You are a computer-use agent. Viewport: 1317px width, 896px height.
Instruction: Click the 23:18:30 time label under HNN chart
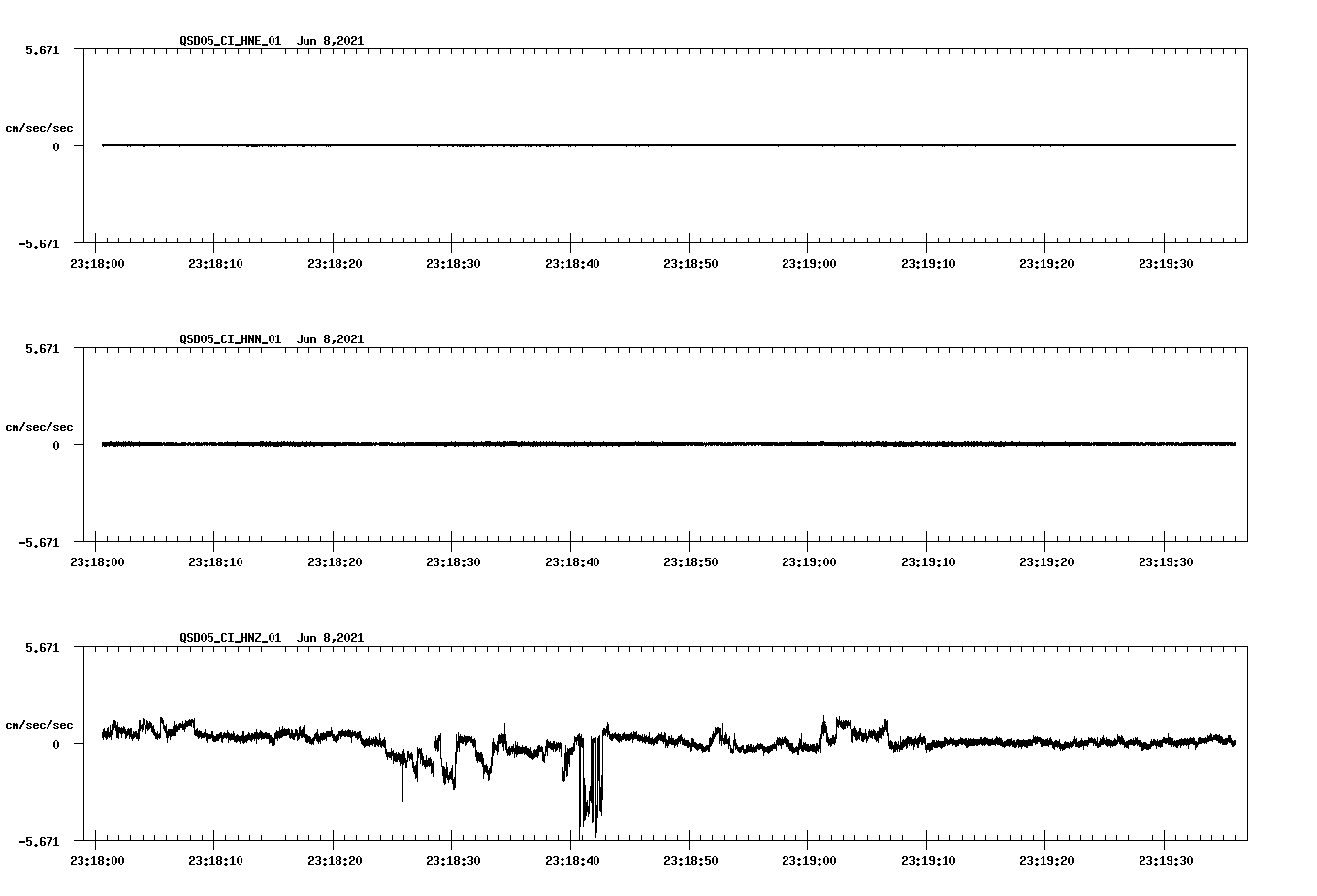(x=453, y=561)
